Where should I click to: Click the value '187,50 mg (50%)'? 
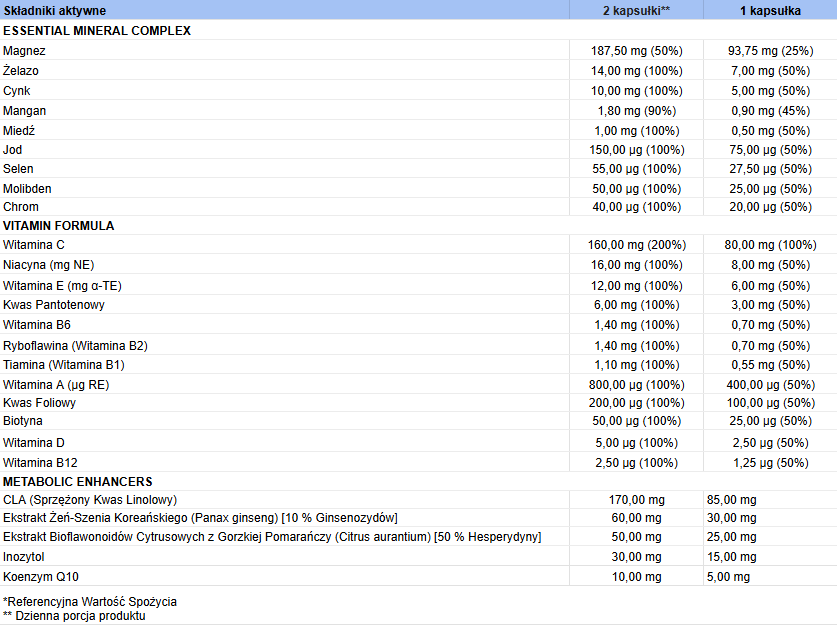pos(636,51)
